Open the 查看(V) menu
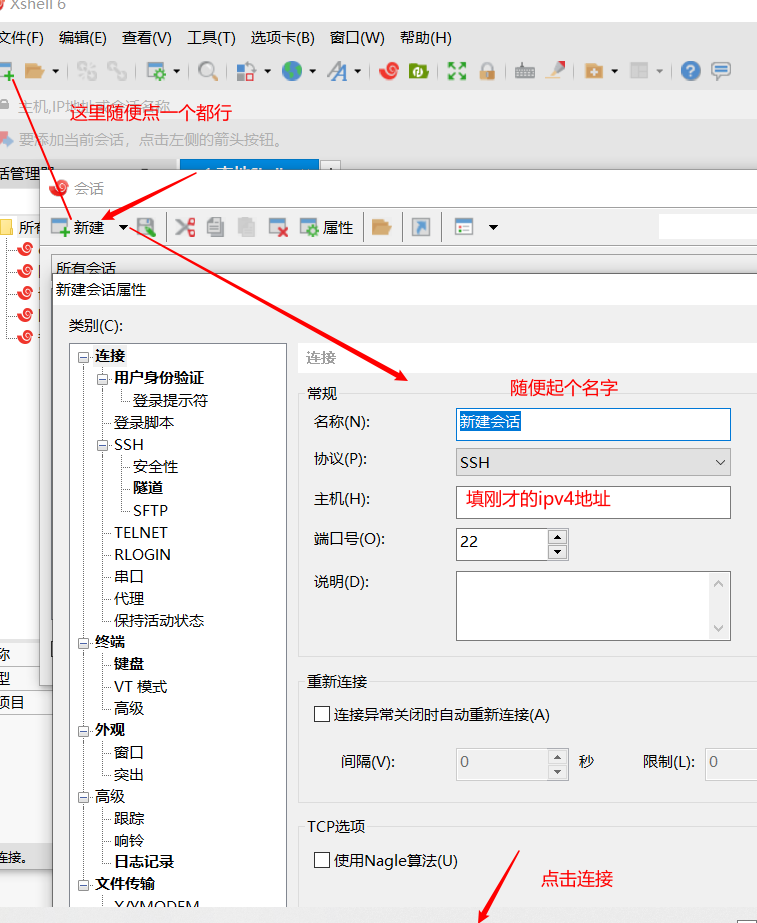757x923 pixels. tap(147, 38)
